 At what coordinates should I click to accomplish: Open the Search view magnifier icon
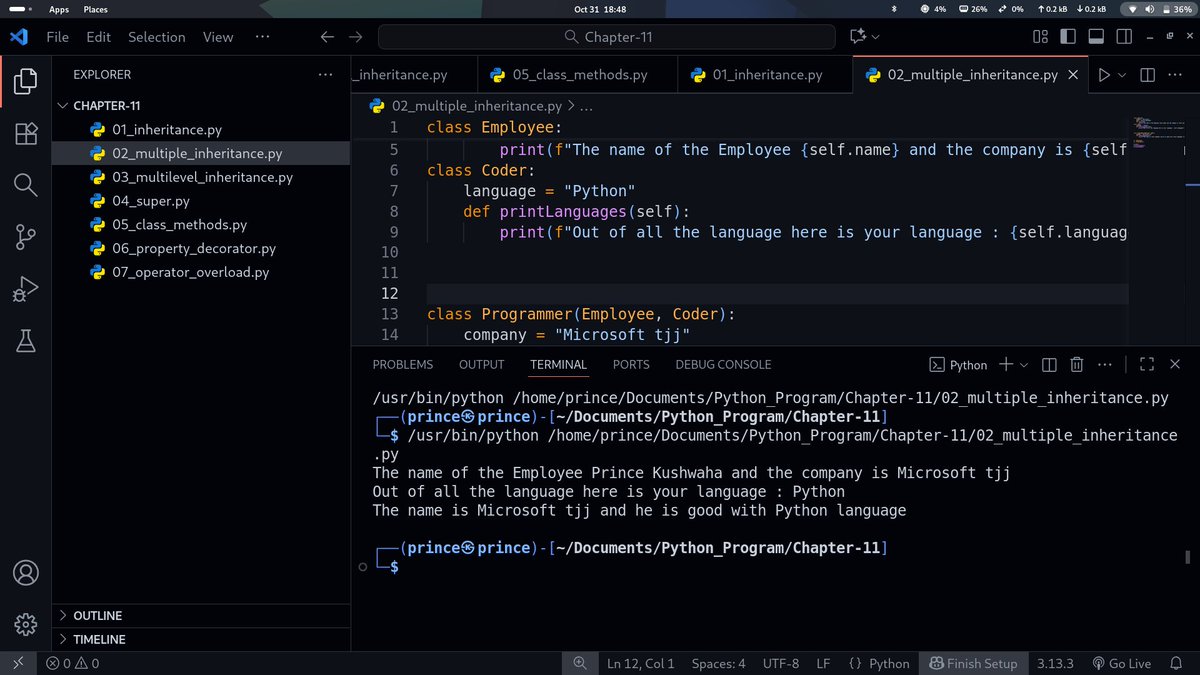[x=25, y=185]
